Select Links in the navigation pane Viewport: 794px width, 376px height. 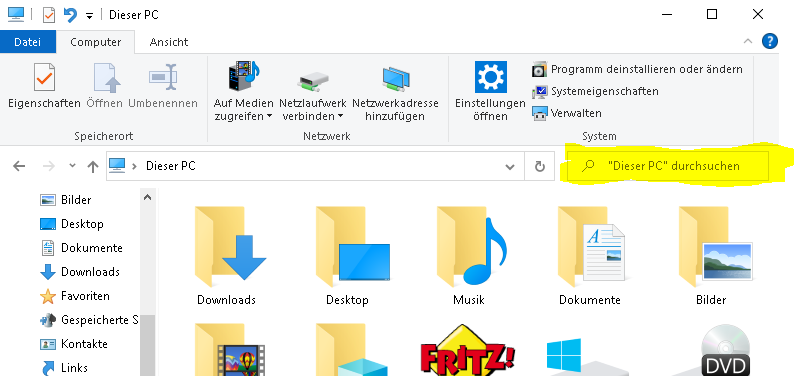[x=64, y=368]
